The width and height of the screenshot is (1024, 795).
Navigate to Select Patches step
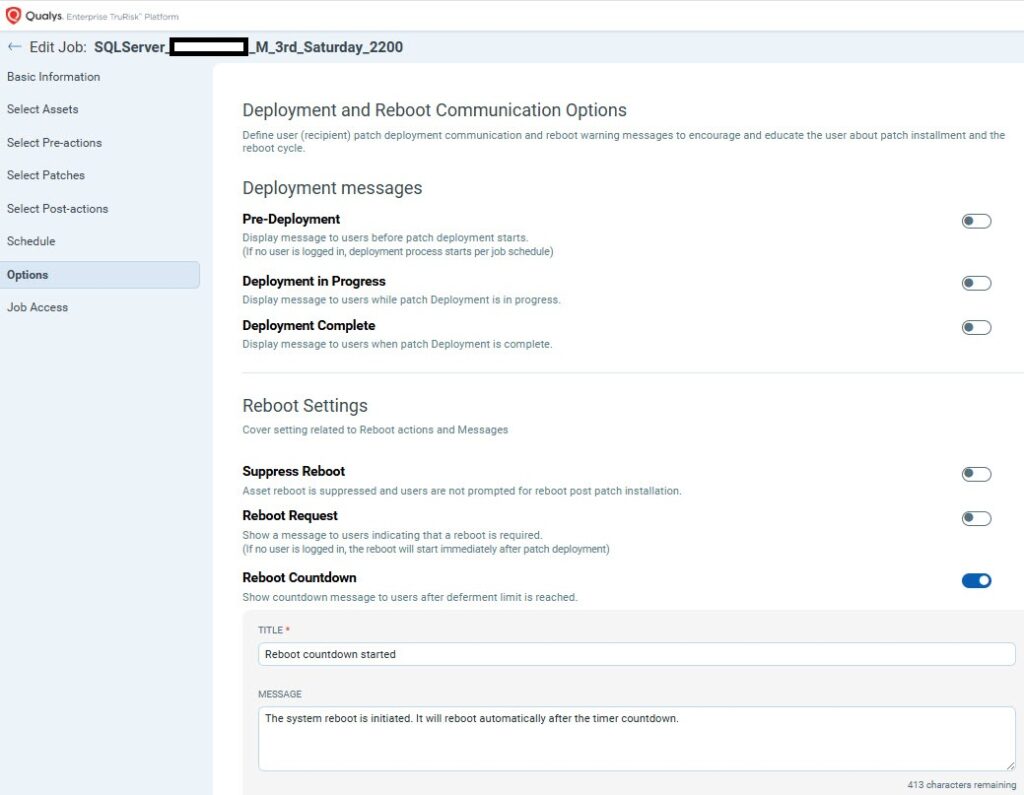coord(46,175)
